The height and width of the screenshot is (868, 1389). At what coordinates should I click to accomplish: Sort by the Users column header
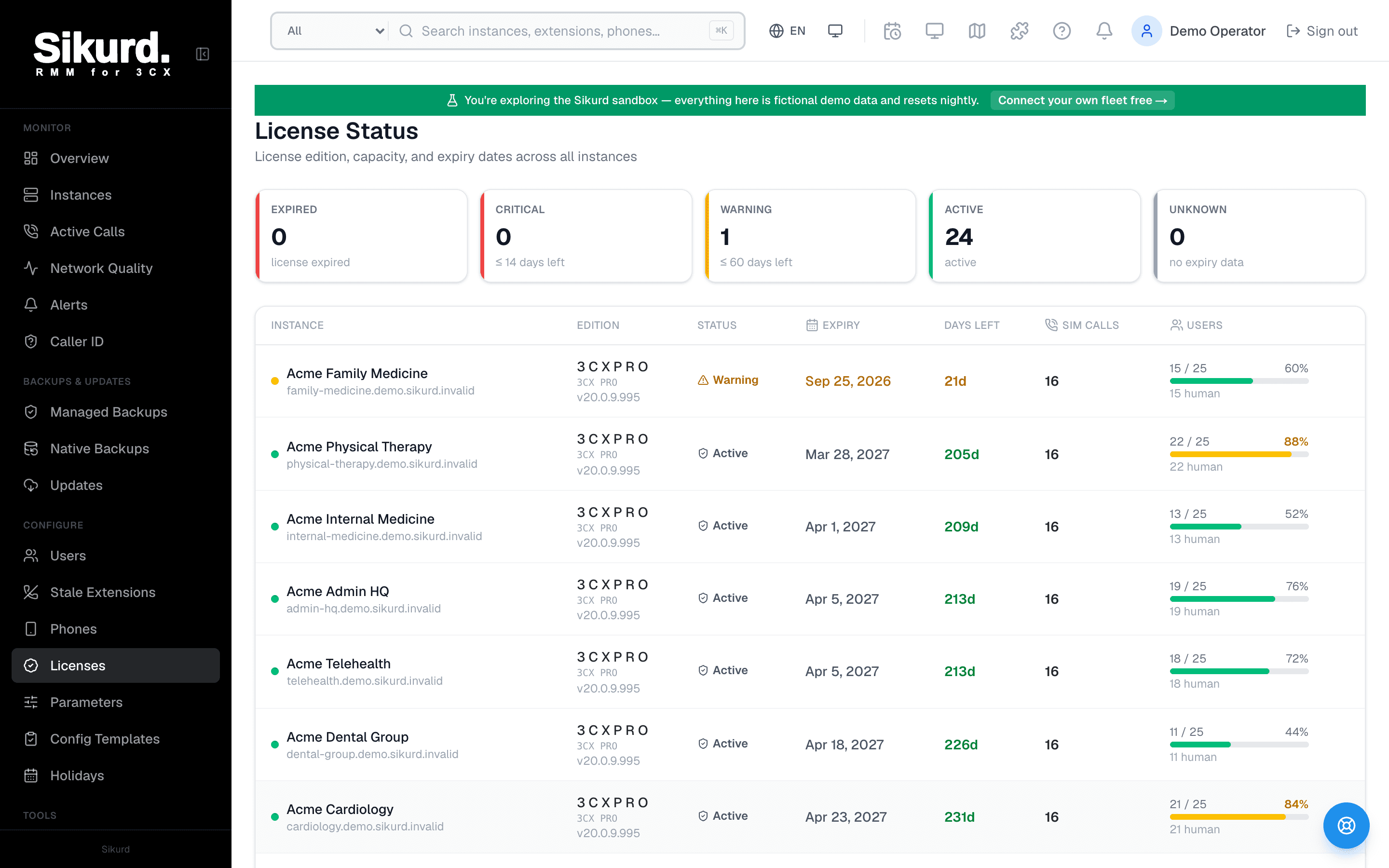[x=1196, y=325]
